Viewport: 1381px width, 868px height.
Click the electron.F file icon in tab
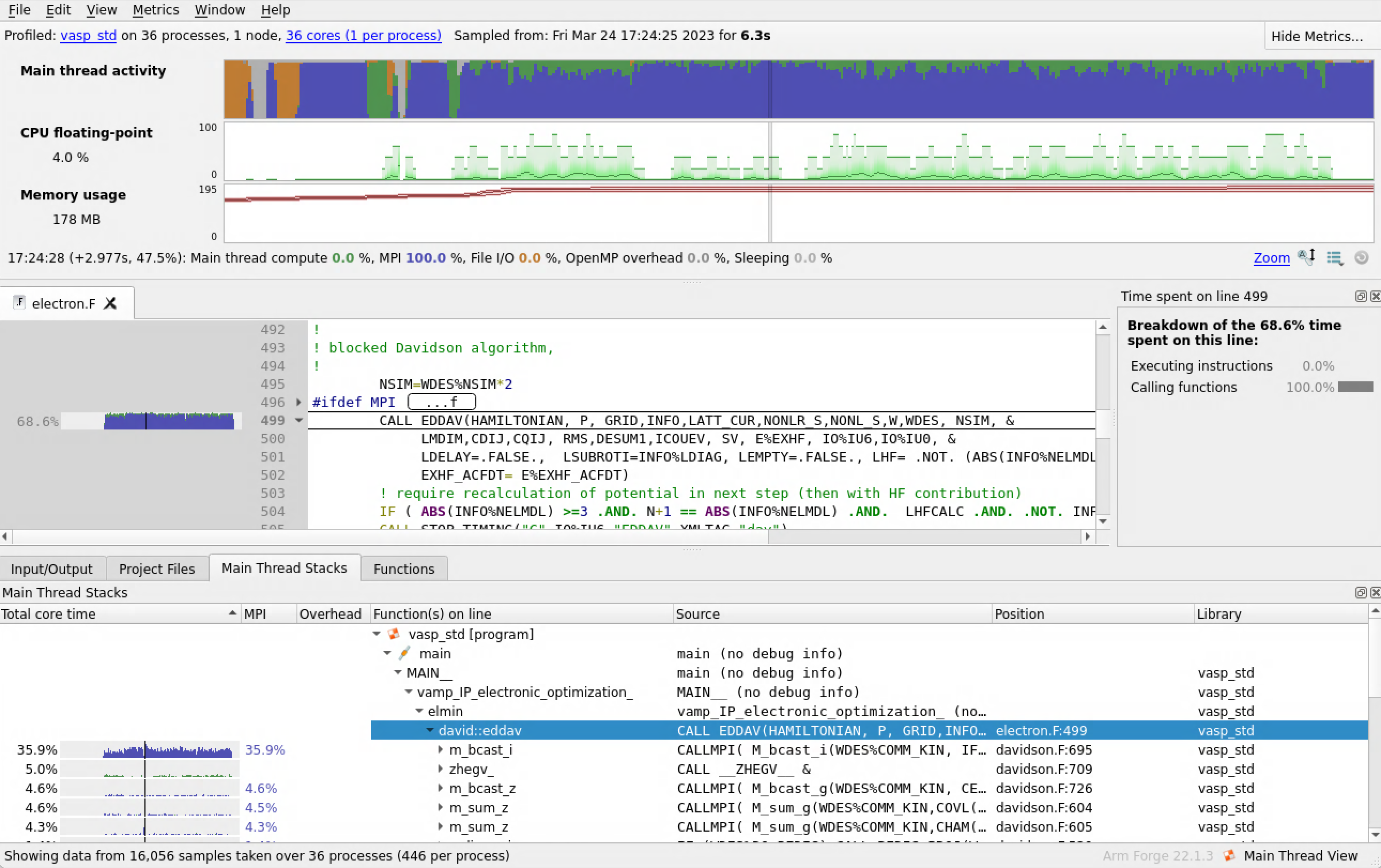coord(19,303)
